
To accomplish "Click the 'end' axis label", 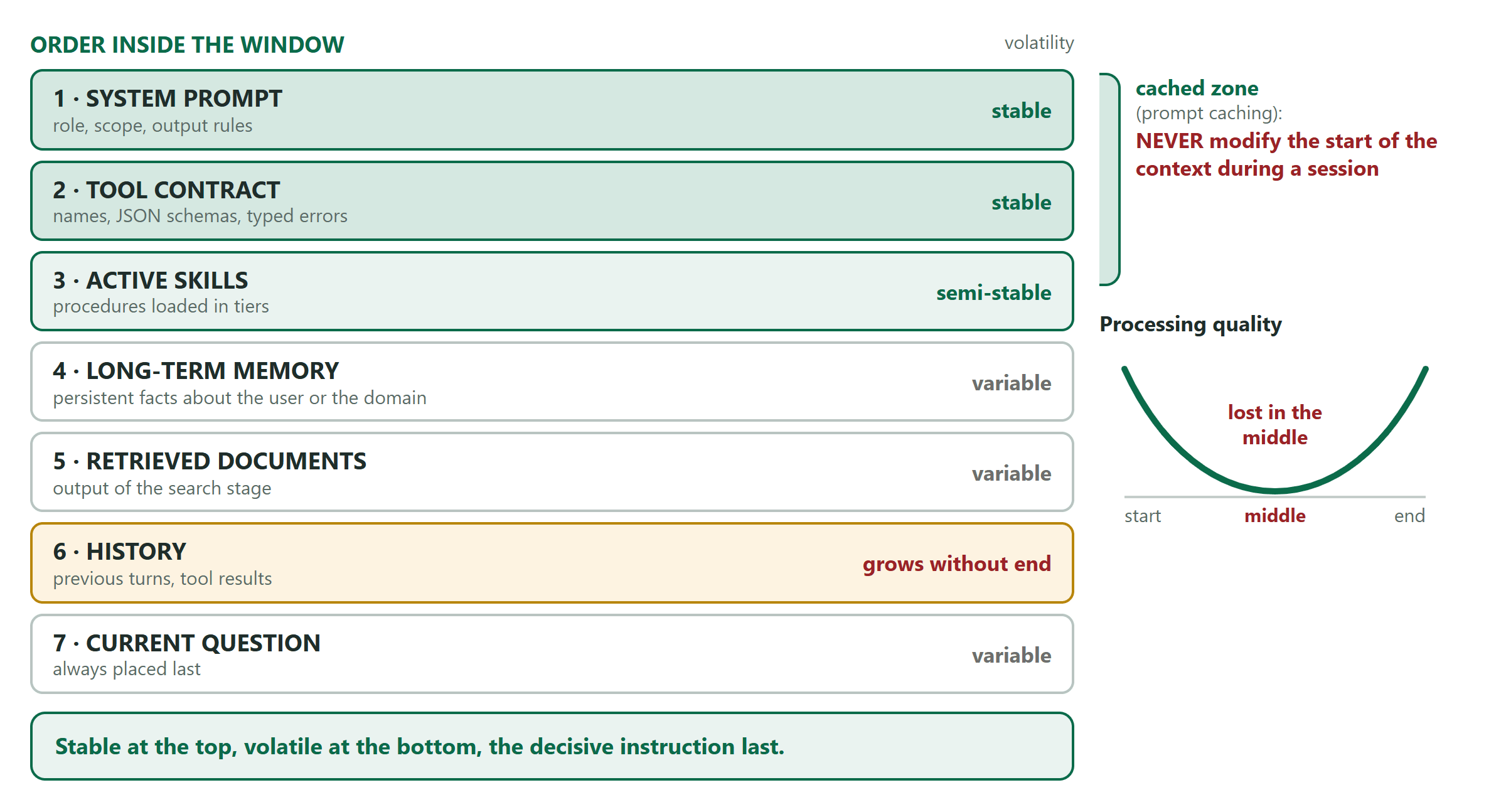I will click(1409, 516).
